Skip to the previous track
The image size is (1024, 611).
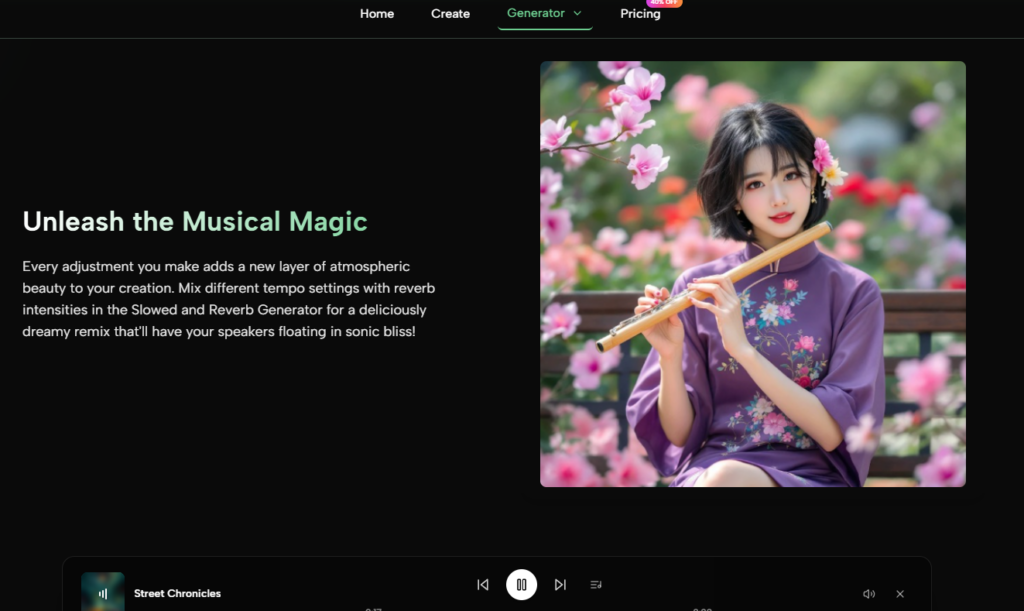tap(483, 585)
